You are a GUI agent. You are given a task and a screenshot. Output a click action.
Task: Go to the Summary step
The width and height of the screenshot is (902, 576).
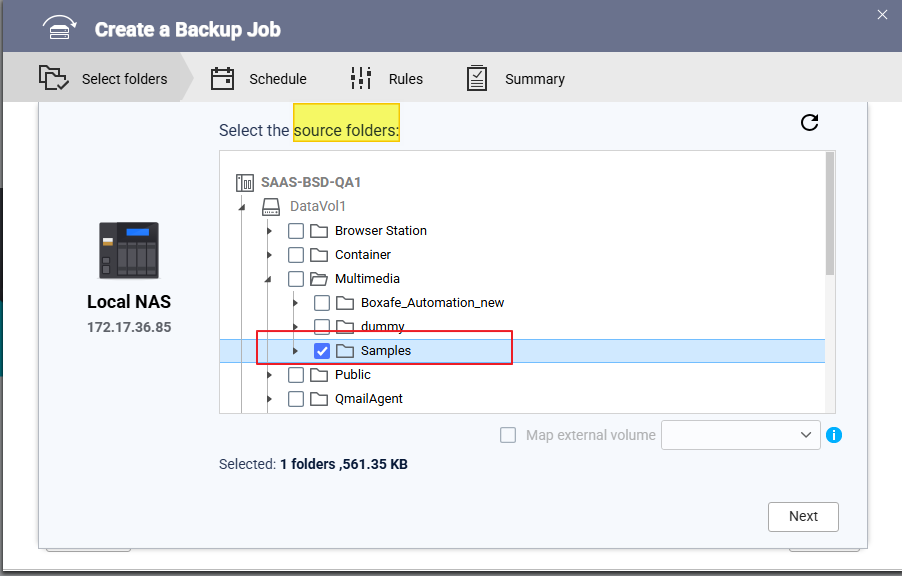pyautogui.click(x=515, y=79)
